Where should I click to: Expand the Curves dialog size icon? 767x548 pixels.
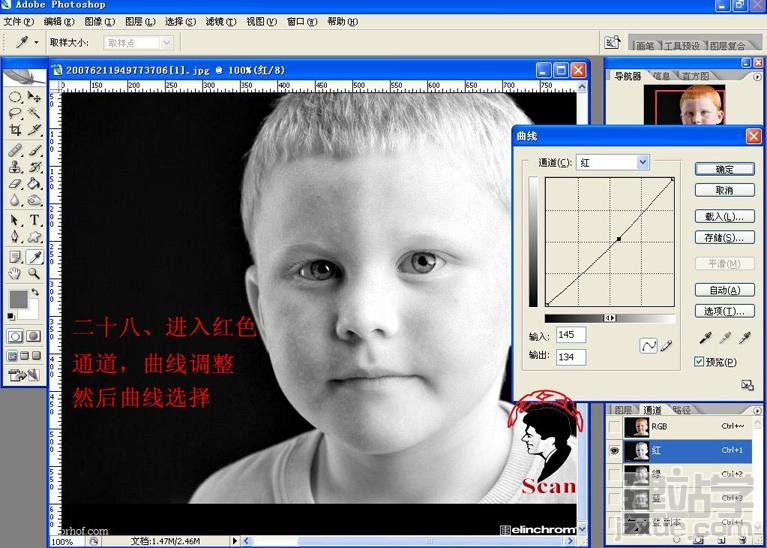(x=747, y=385)
